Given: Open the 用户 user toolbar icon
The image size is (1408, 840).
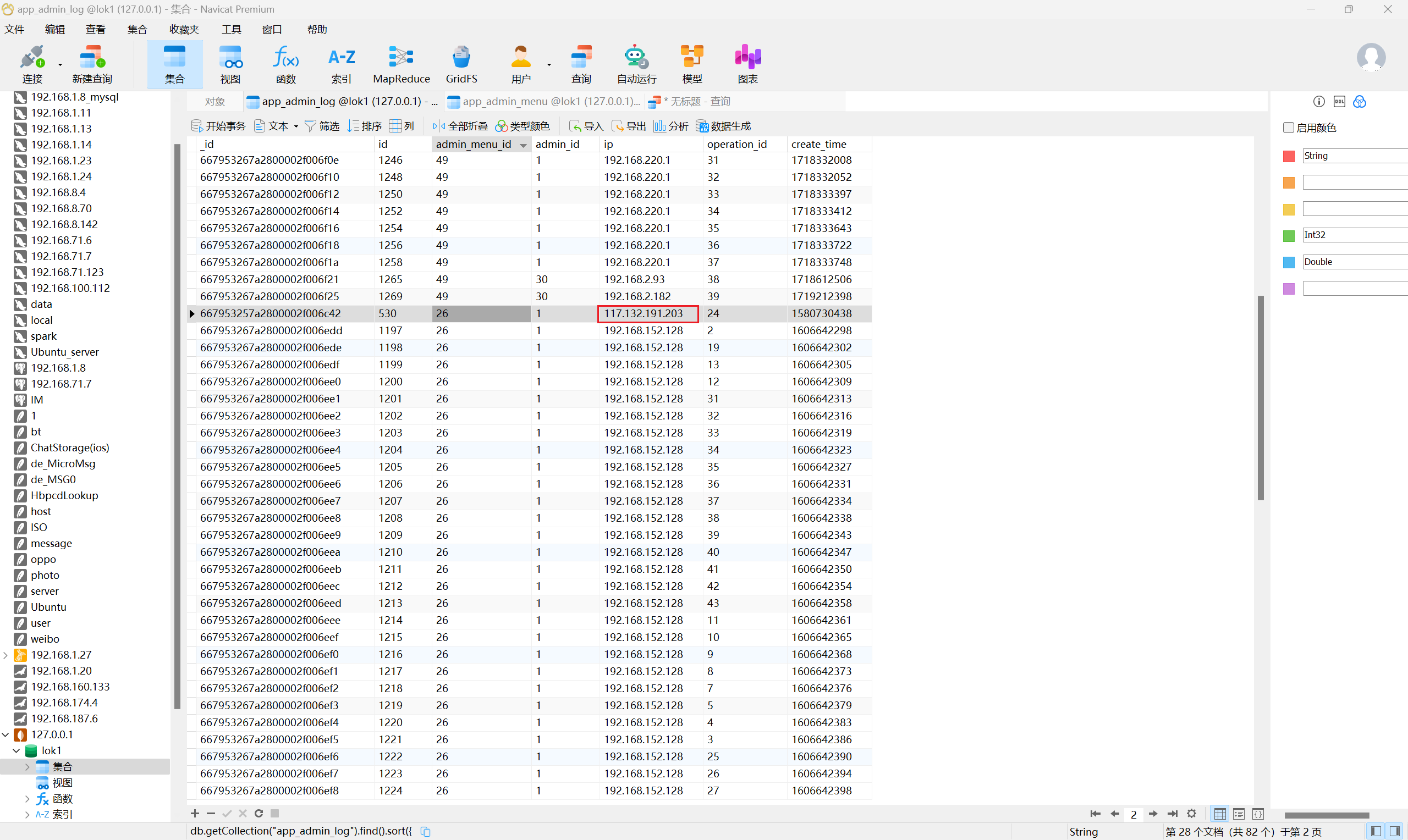Looking at the screenshot, I should pyautogui.click(x=521, y=64).
